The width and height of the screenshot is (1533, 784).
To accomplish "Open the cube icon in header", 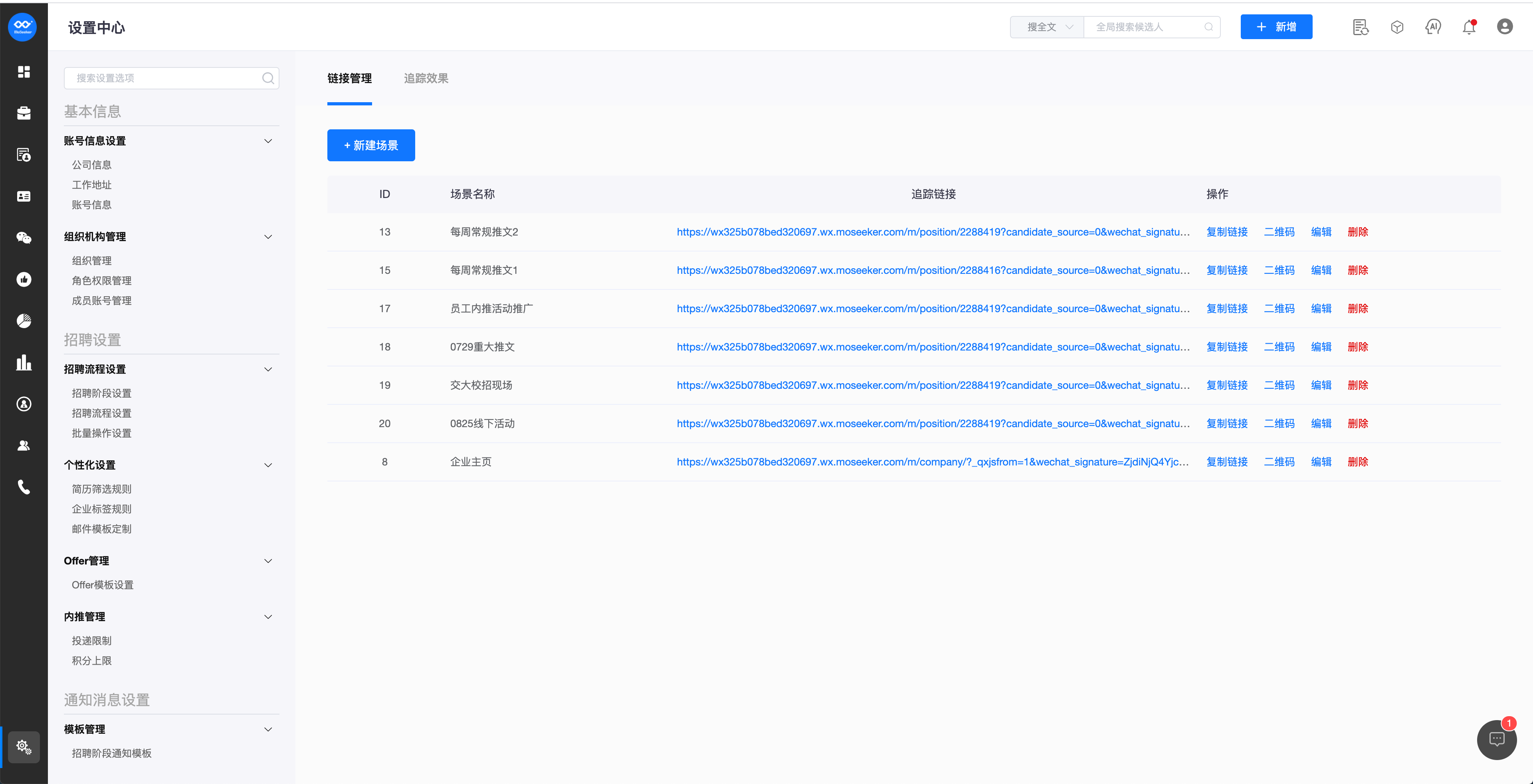I will tap(1397, 27).
